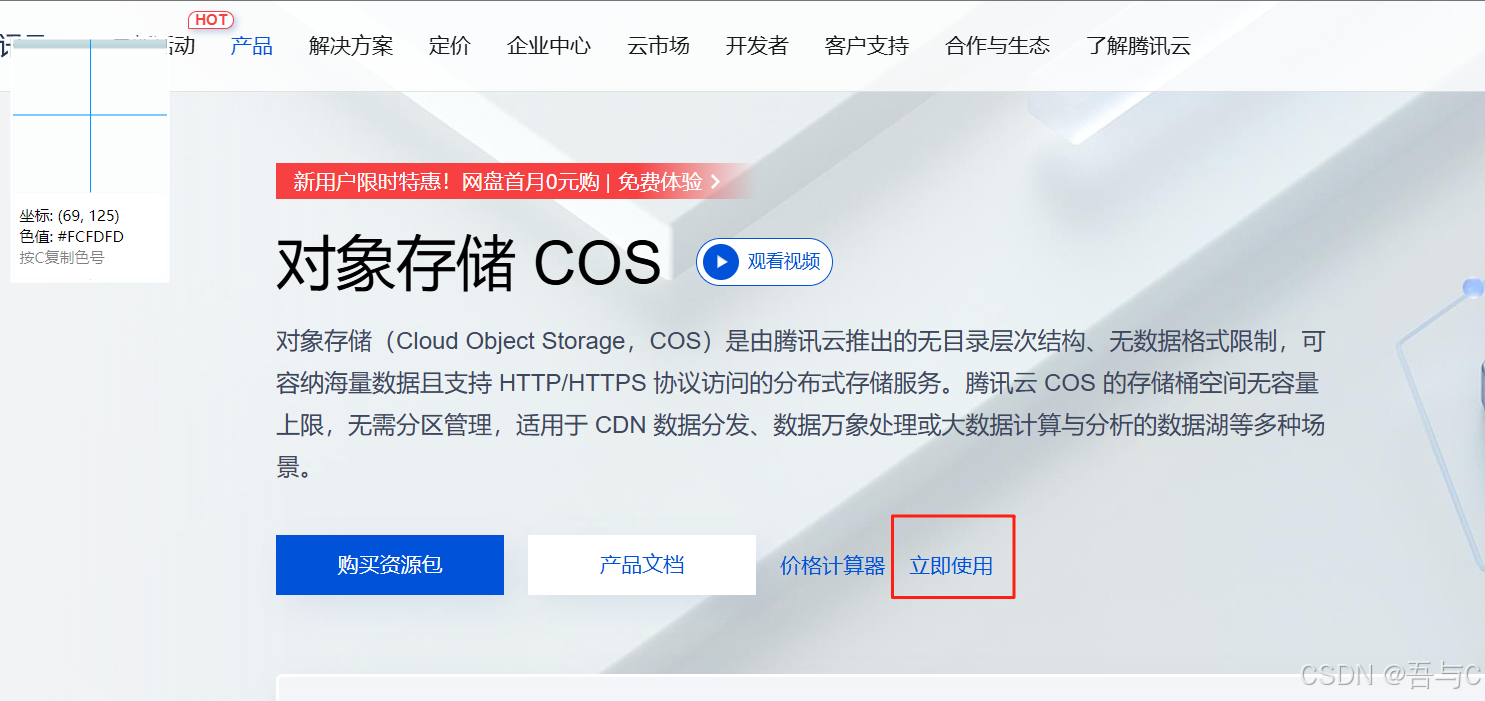Open the 价格计算器 link
The width and height of the screenshot is (1485, 701).
point(832,566)
